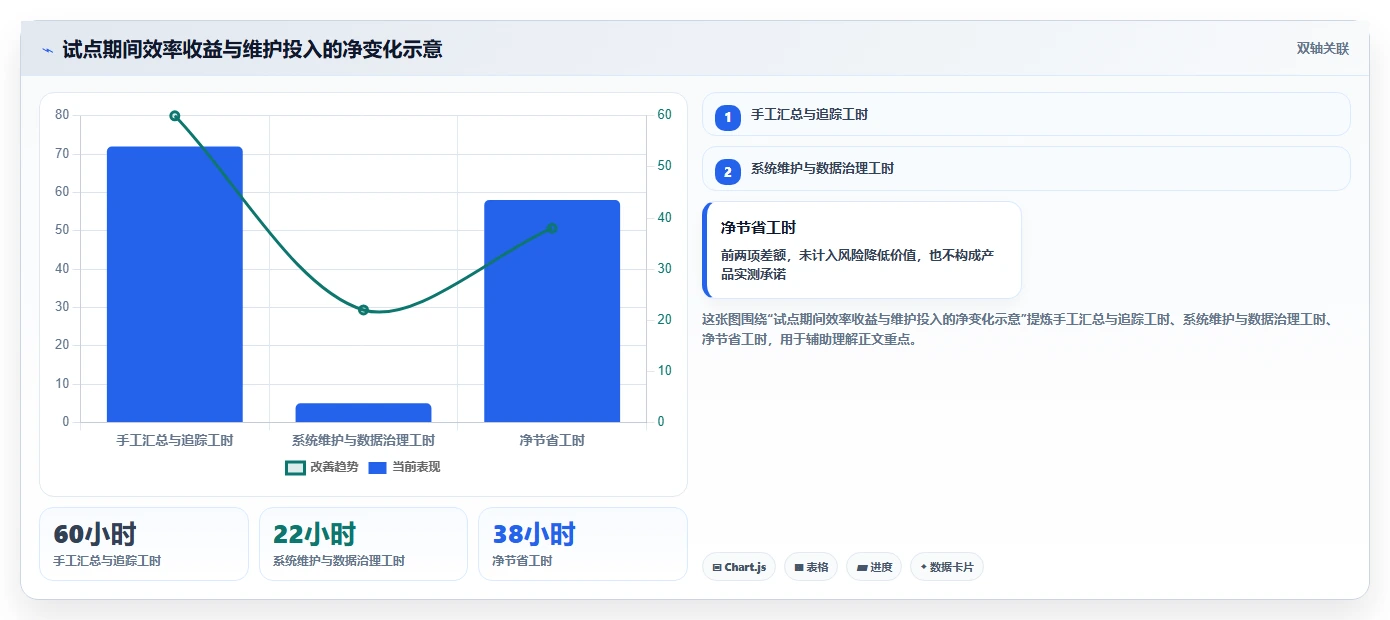
Task: Click the short 系统维护与数据治理工时 bar
Action: point(363,412)
